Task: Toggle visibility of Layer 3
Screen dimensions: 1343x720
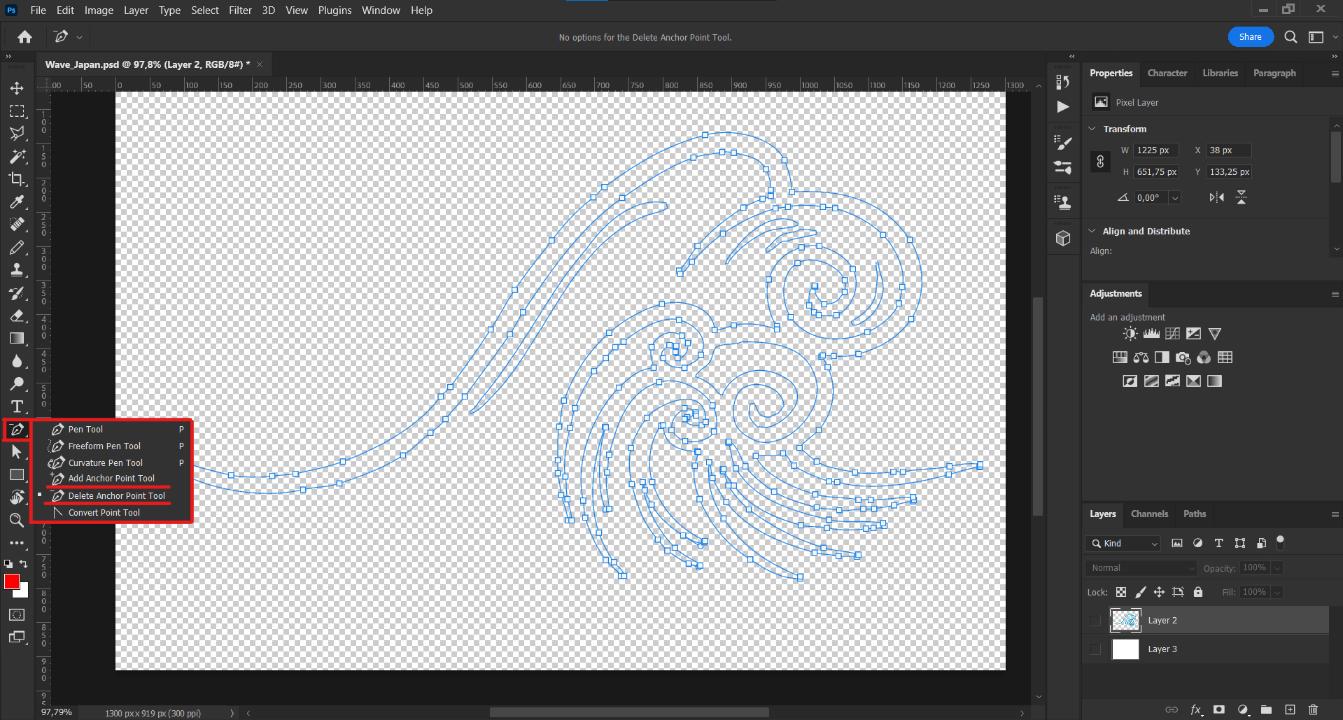Action: (1095, 649)
